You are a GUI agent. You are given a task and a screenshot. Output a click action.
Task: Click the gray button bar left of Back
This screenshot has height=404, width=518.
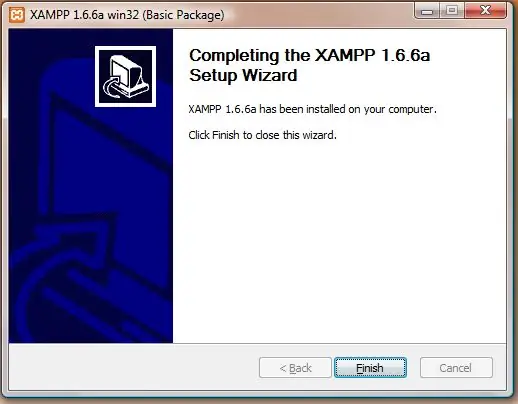(133, 367)
